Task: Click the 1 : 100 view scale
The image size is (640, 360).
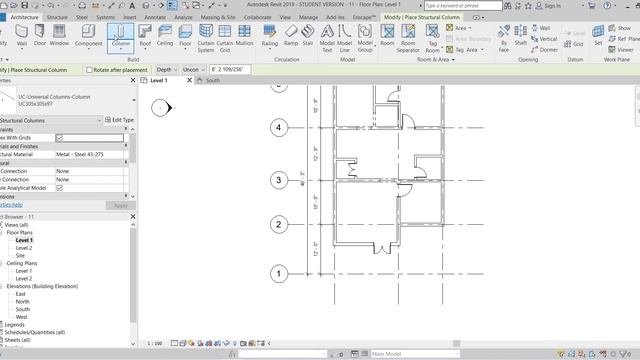Action: (155, 344)
